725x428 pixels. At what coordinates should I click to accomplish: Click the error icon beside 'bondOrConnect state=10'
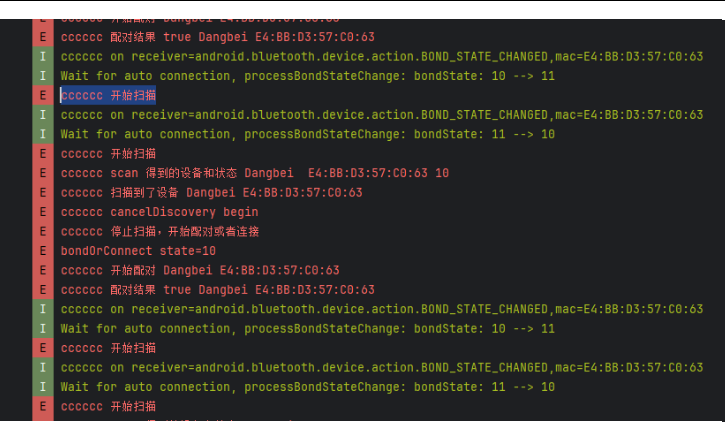(x=43, y=251)
